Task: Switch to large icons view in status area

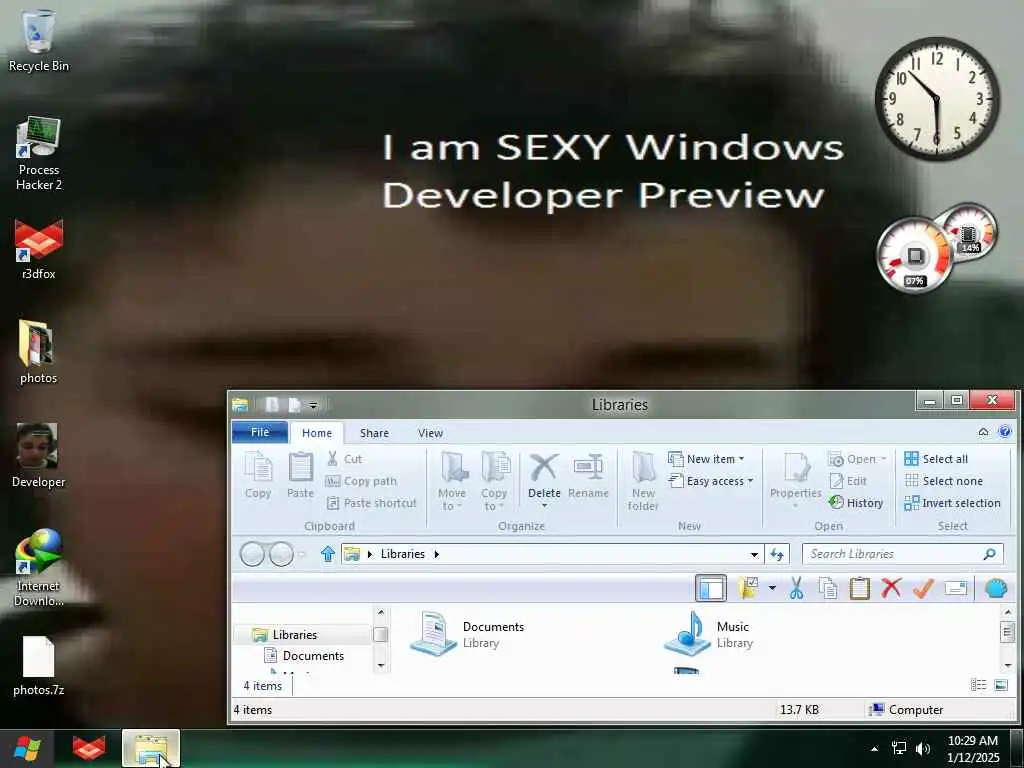Action: point(1001,684)
